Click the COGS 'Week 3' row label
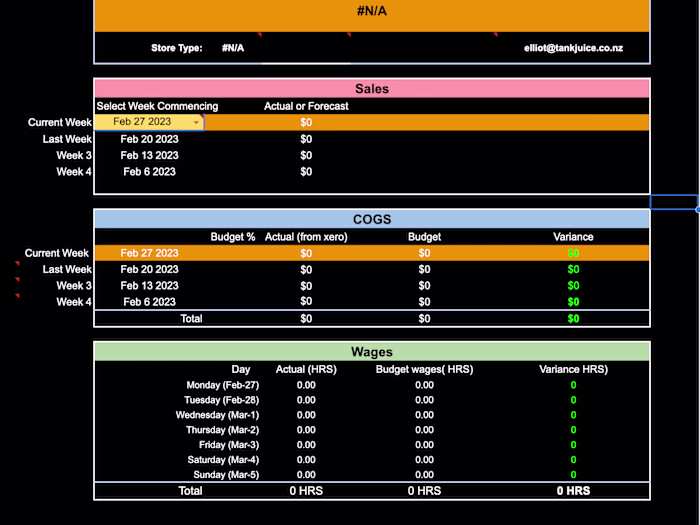 (74, 286)
